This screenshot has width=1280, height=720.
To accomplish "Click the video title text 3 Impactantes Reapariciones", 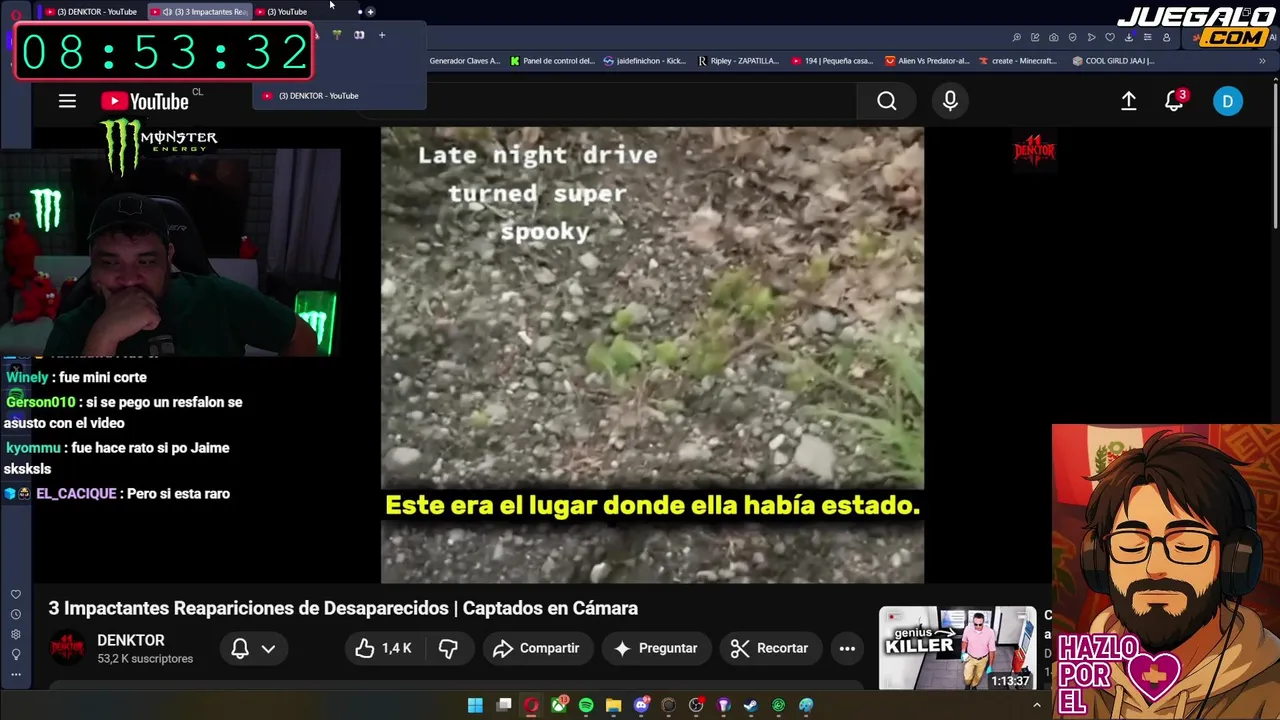I will [343, 608].
